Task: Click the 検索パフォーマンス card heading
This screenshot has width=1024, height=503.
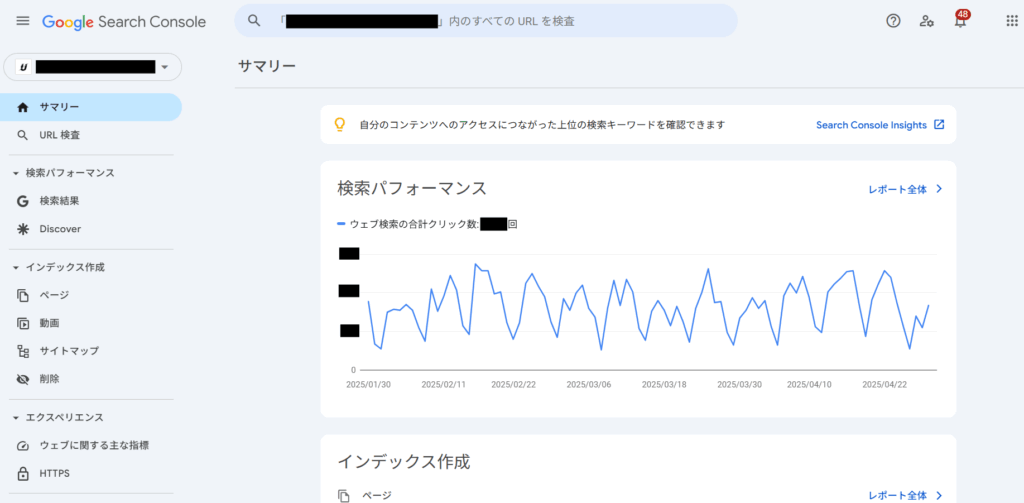Action: [x=412, y=189]
